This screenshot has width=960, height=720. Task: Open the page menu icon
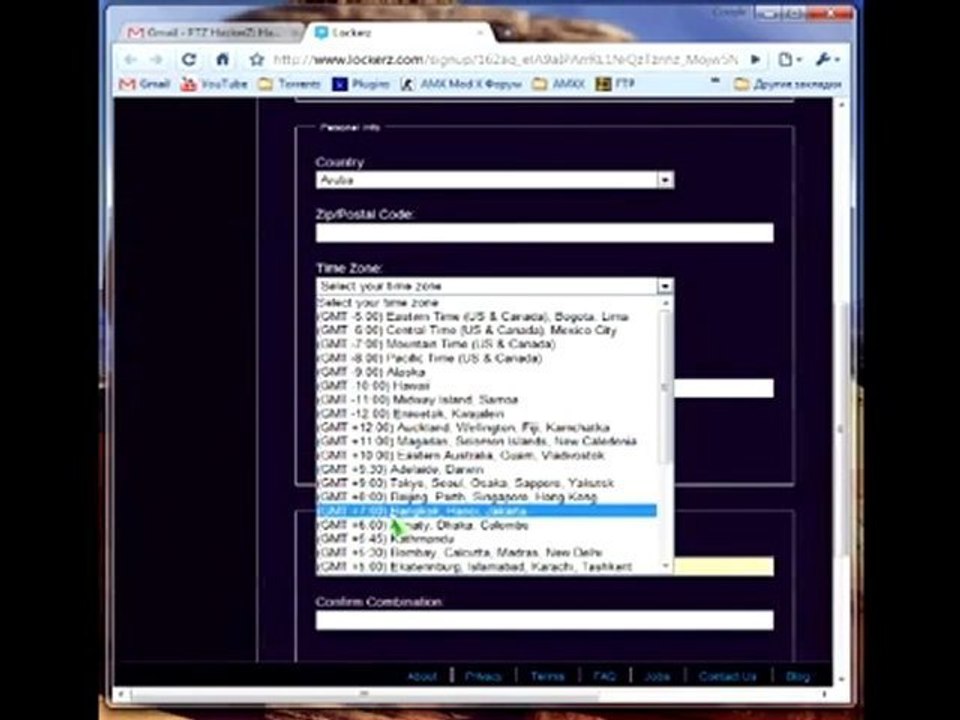(789, 59)
